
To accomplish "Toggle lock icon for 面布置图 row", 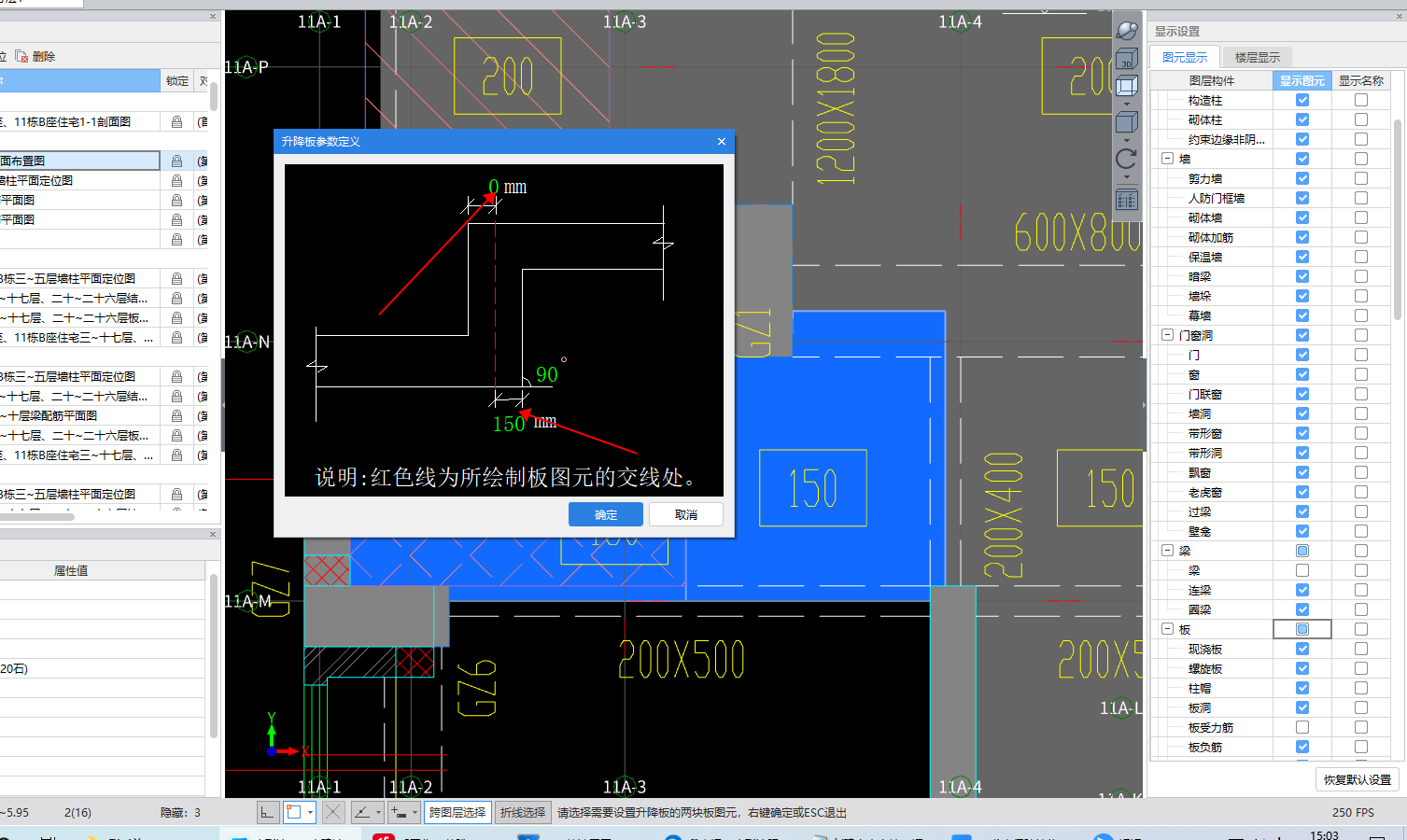I will [176, 161].
